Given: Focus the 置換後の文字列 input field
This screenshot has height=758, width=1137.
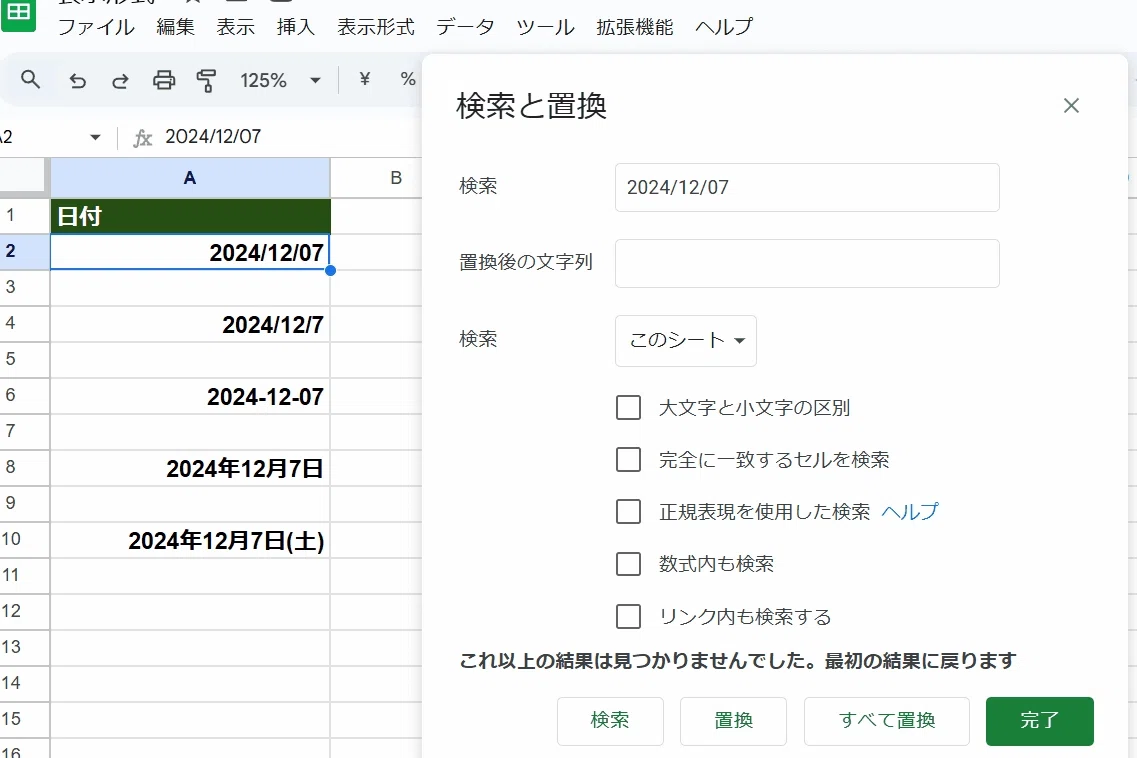Looking at the screenshot, I should click(x=807, y=263).
